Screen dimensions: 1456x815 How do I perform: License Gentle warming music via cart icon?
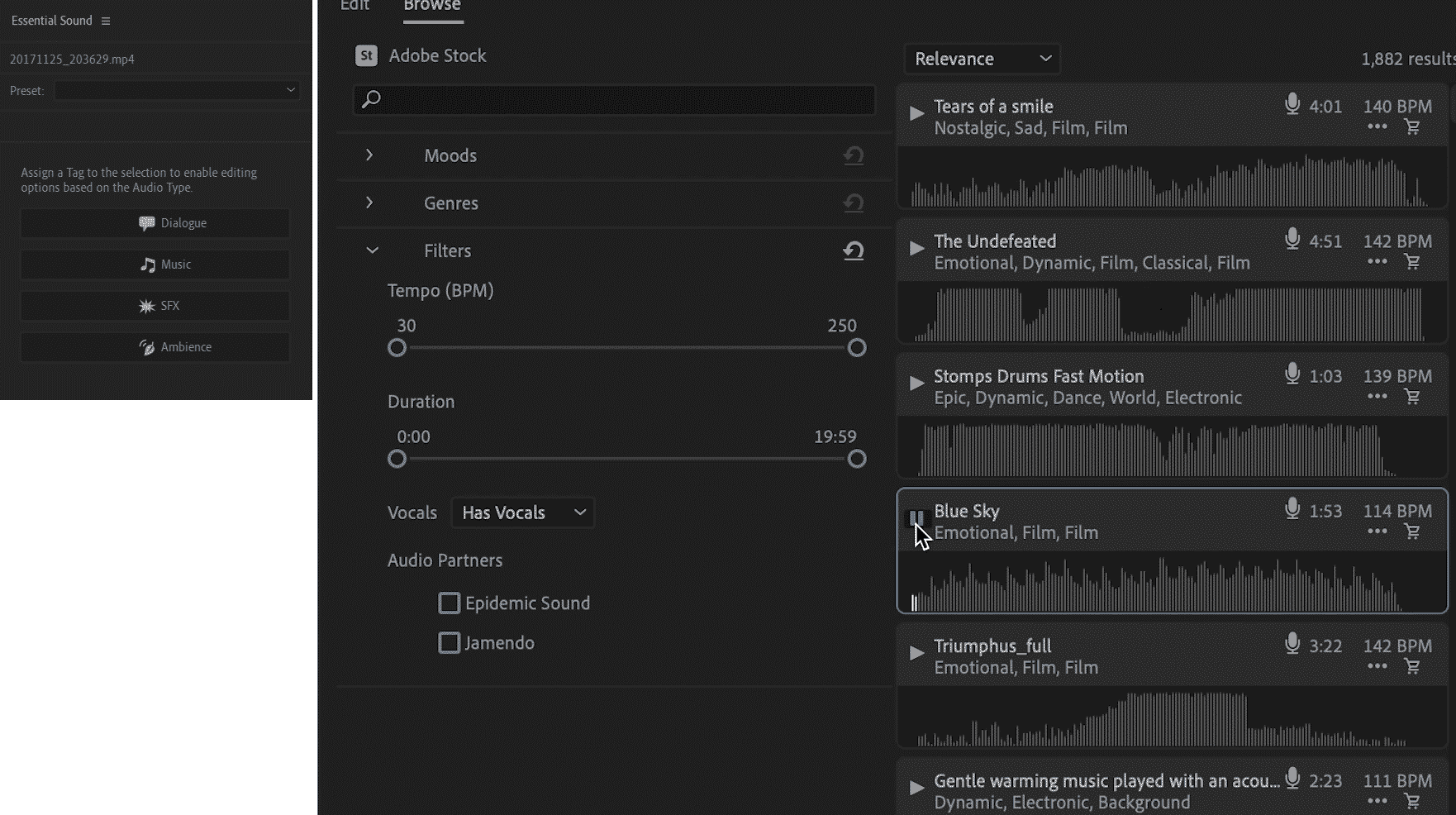click(x=1412, y=802)
